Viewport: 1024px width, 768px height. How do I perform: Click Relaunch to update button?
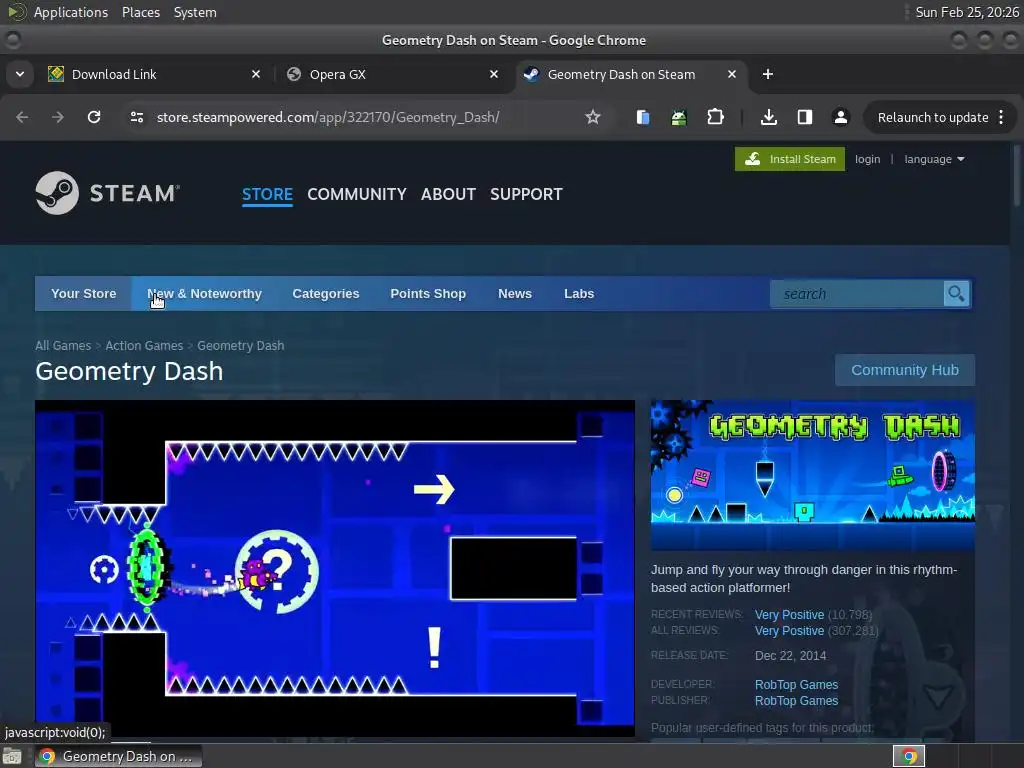coord(933,118)
